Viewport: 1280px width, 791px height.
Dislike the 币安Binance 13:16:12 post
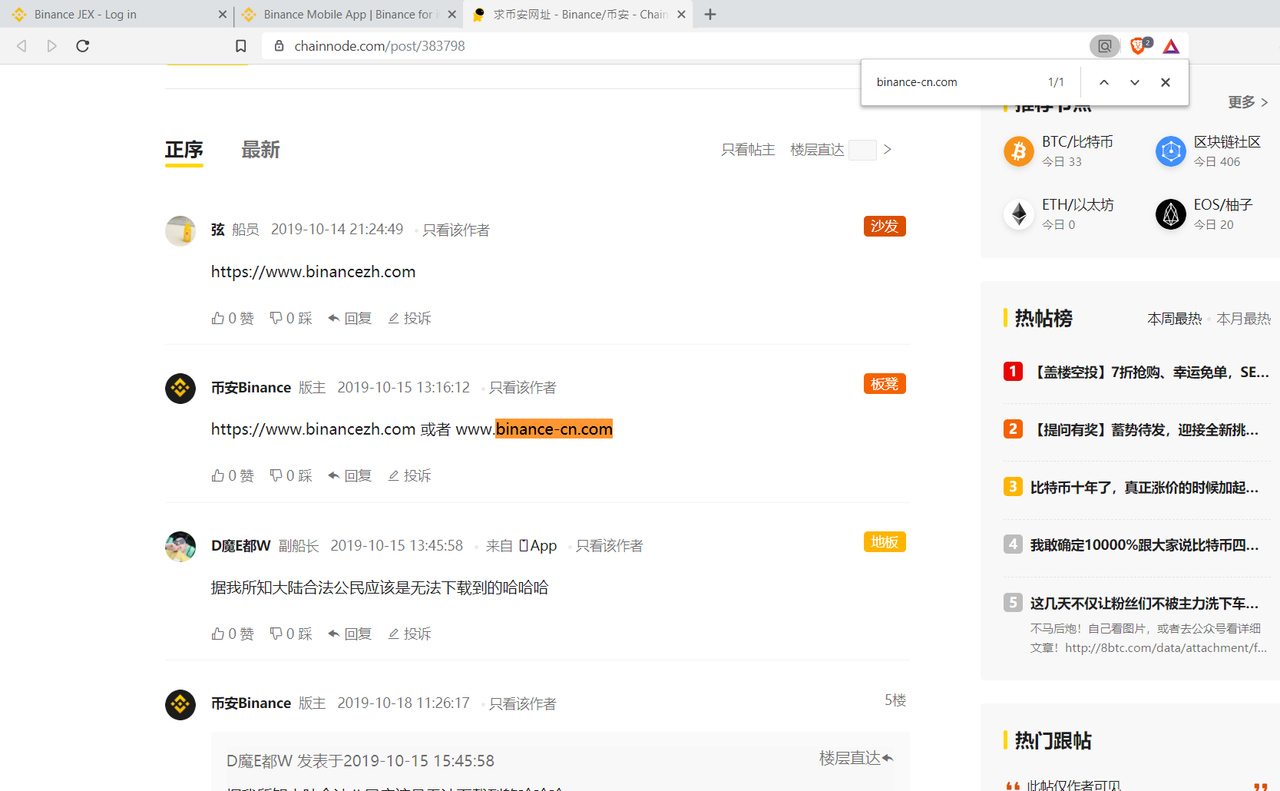(291, 476)
